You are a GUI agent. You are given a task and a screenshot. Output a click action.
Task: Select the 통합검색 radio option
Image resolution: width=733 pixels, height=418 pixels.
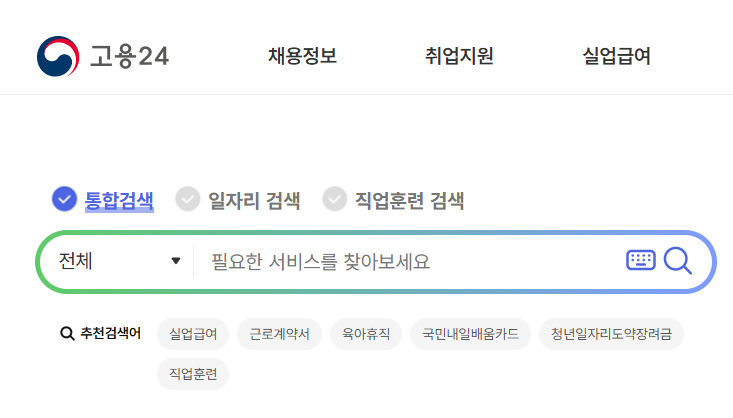point(64,200)
